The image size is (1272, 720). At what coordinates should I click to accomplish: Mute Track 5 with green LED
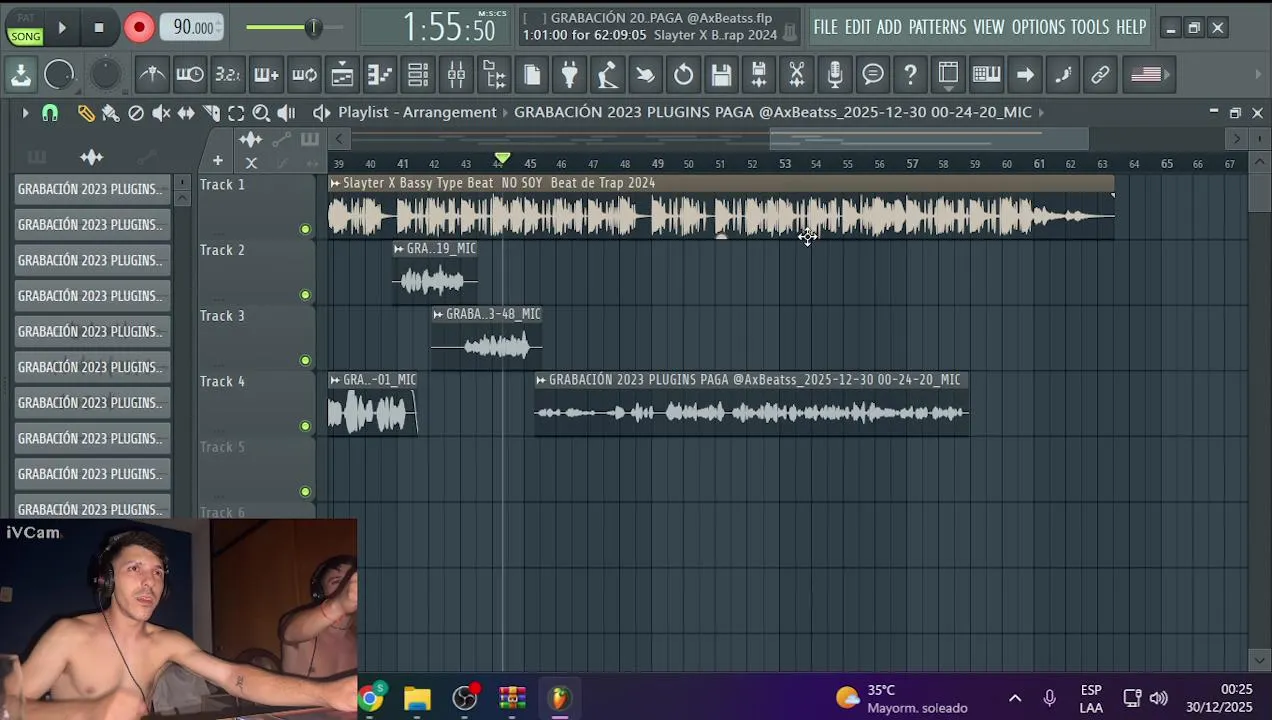click(305, 491)
